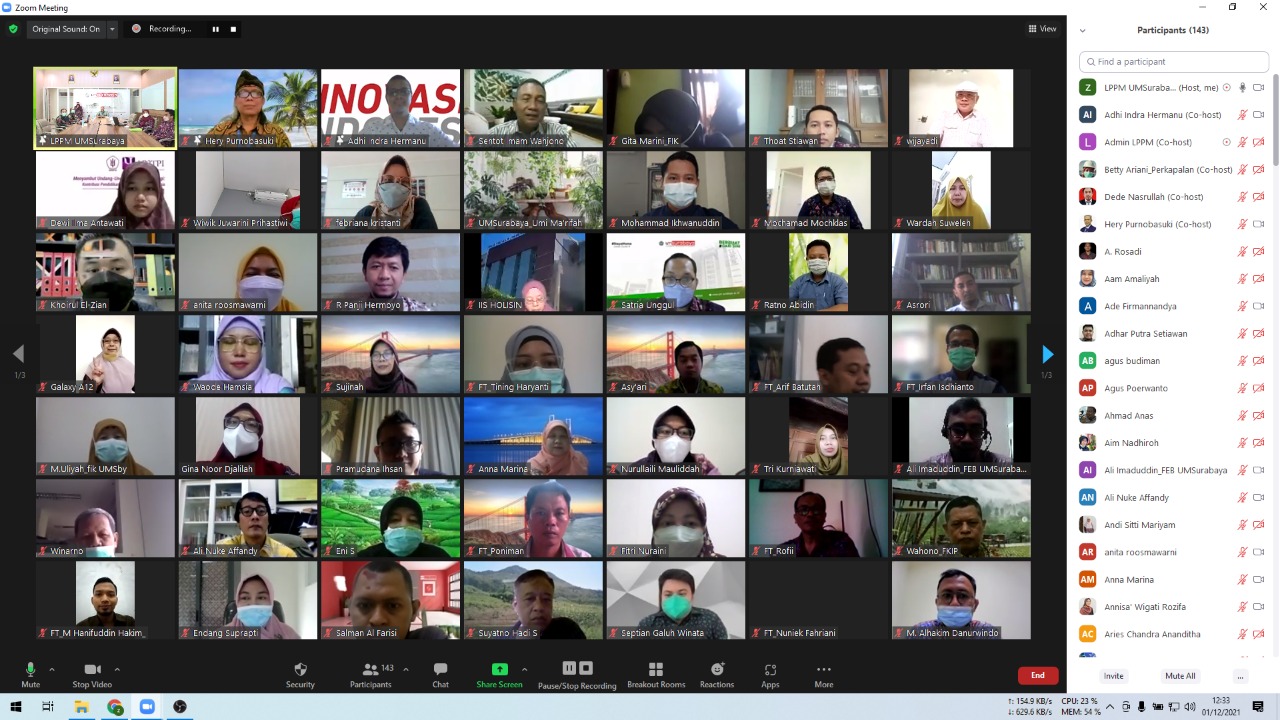Click the microphone icon for LPPM UMSurabaya host
The image size is (1280, 720).
click(x=1242, y=88)
